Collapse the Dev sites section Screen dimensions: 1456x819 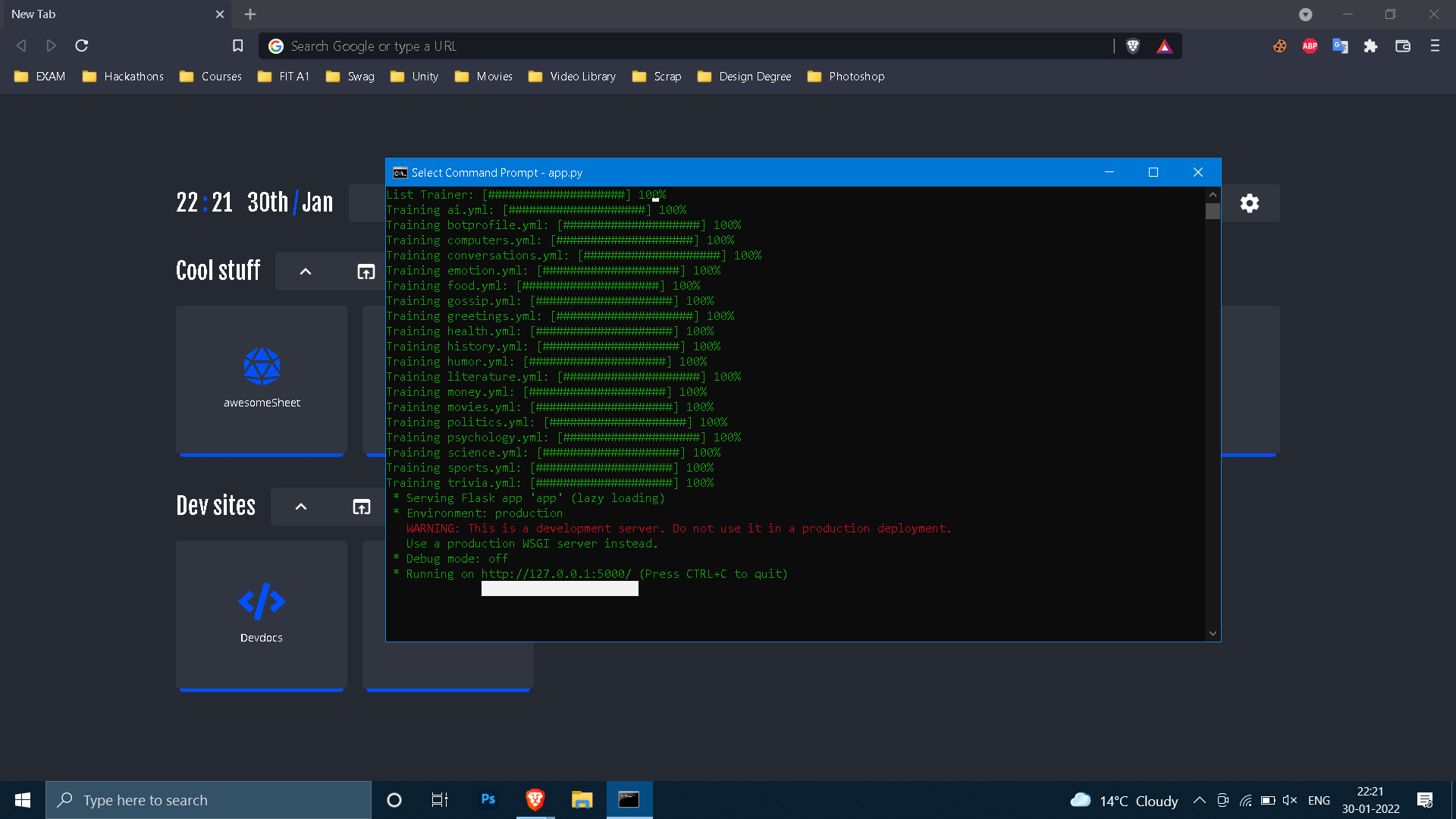(301, 507)
